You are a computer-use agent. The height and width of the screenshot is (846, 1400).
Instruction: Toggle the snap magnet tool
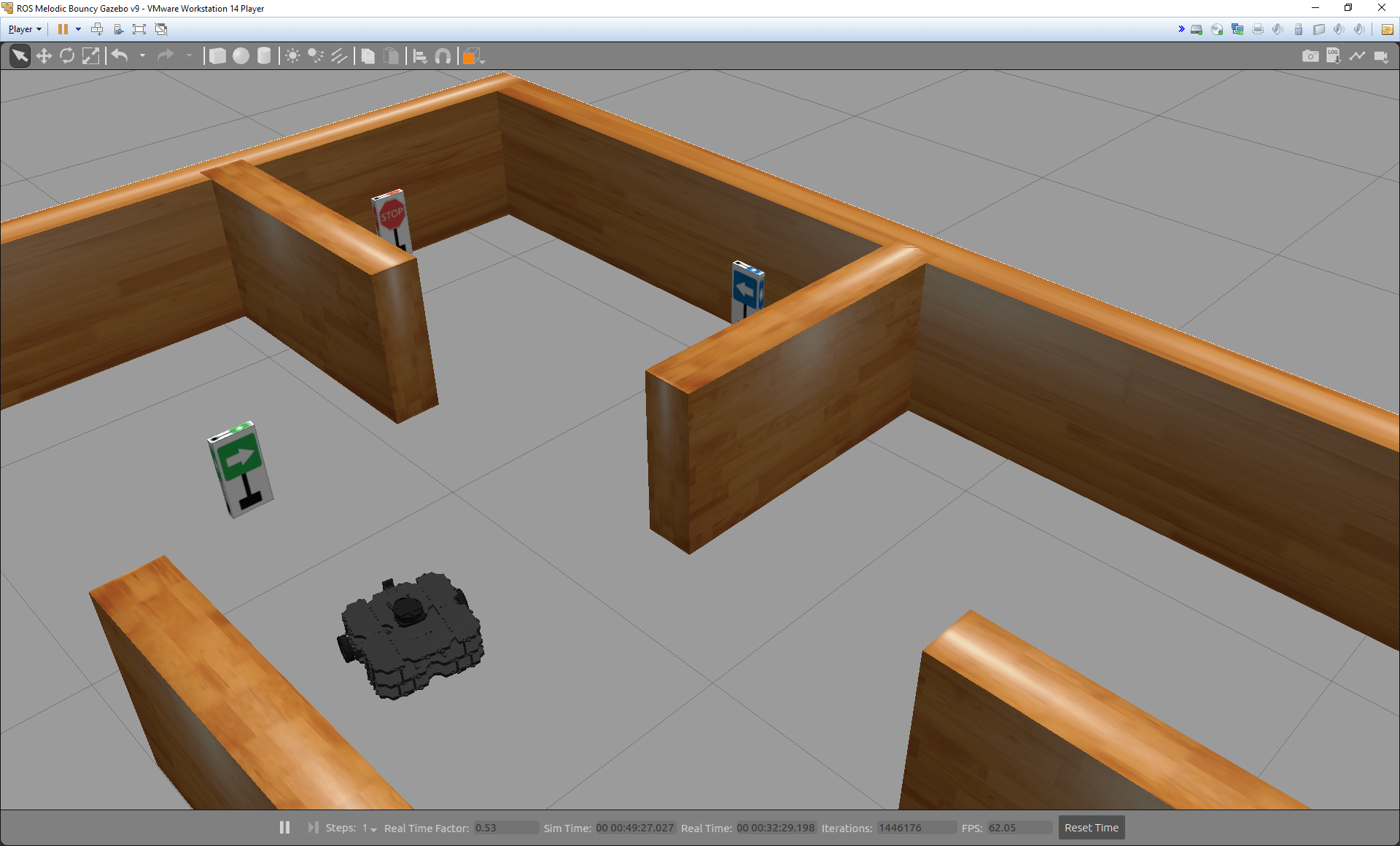(443, 56)
